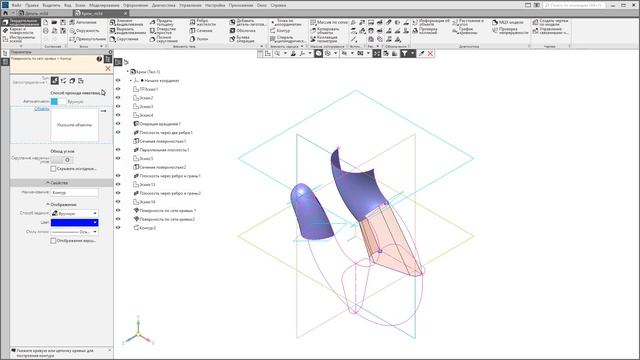The height and width of the screenshot is (360, 640).
Task: Select Инструменты эскиза toolset
Action: [x=21, y=39]
